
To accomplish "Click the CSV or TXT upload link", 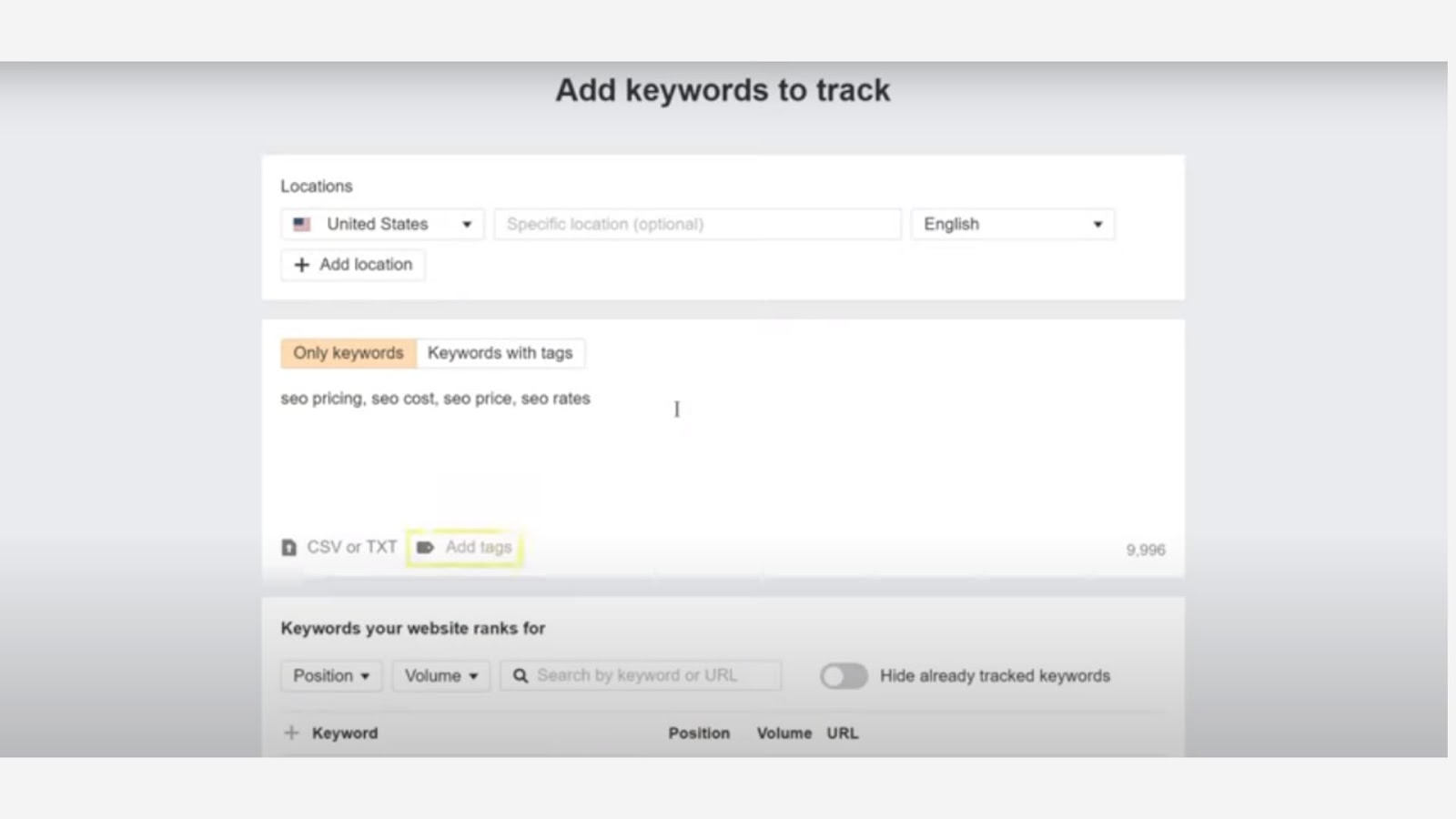I will [351, 548].
